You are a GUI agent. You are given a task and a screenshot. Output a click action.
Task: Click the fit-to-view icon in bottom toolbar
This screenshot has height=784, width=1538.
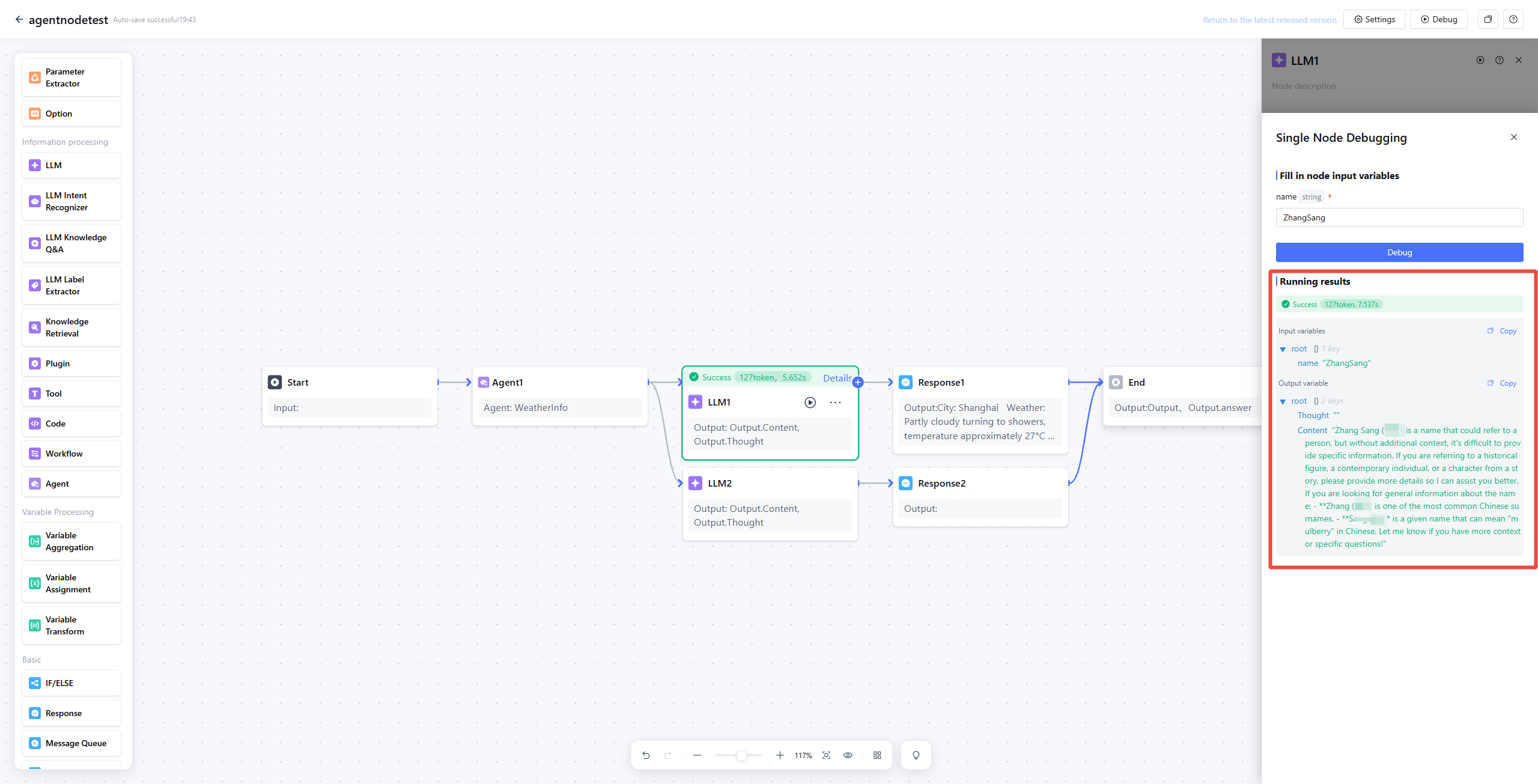[827, 755]
